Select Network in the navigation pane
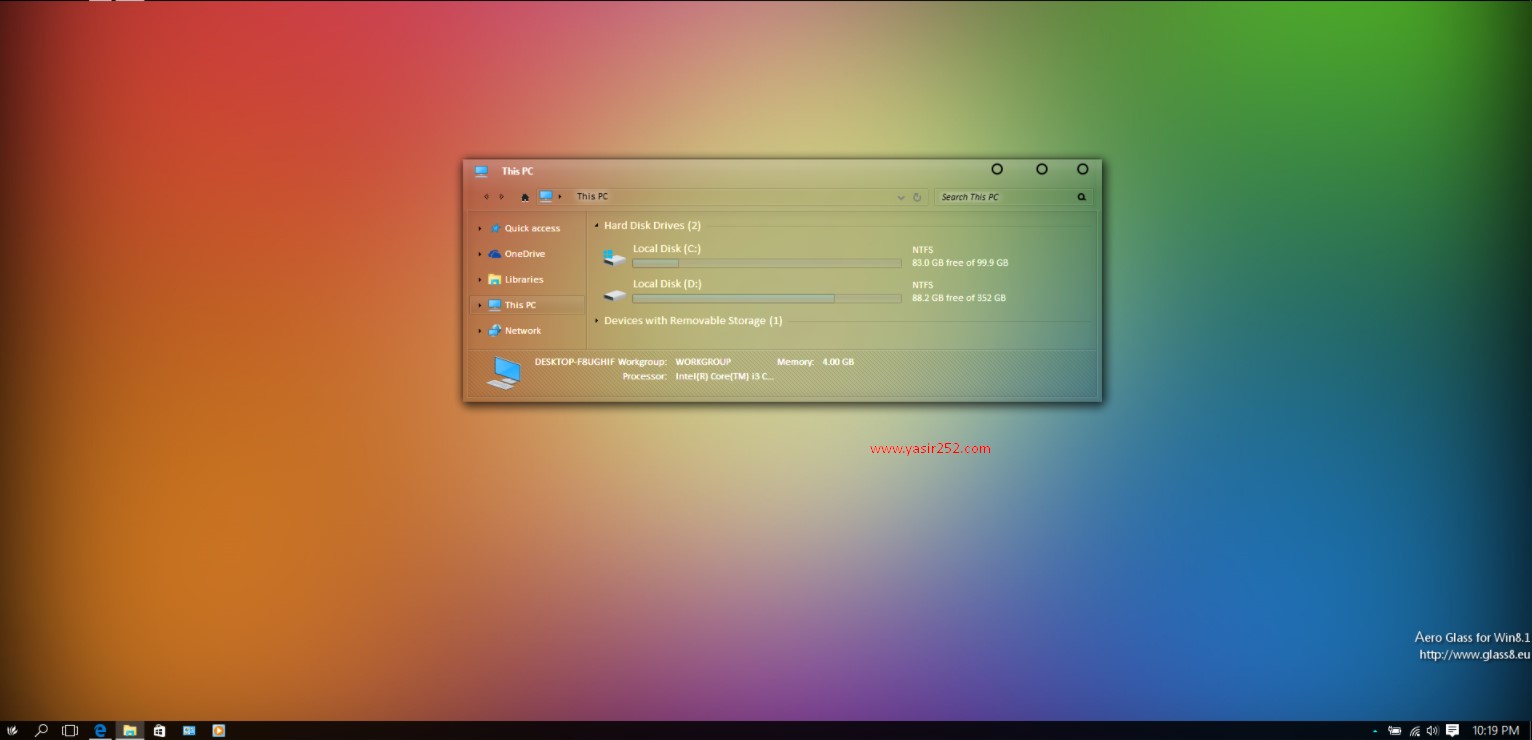The image size is (1532, 740). pos(522,331)
